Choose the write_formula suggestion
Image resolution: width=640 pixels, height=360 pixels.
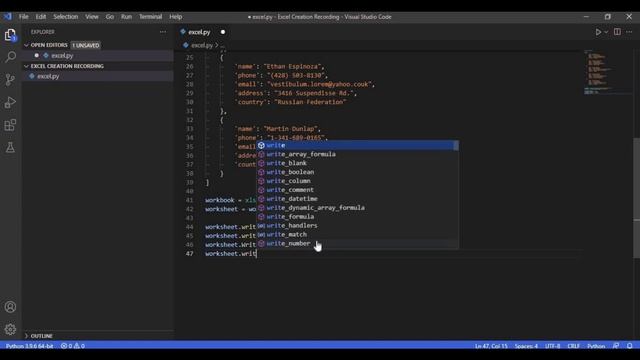click(x=355, y=217)
